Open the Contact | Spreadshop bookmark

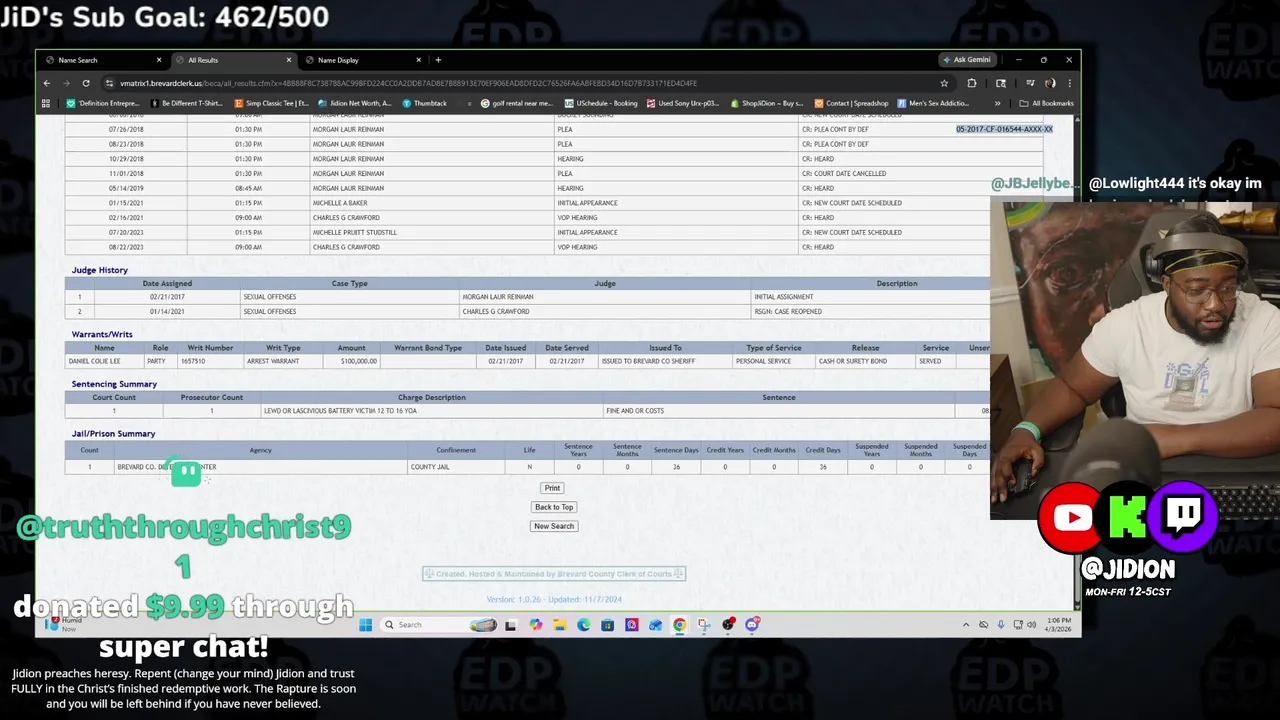tap(851, 103)
